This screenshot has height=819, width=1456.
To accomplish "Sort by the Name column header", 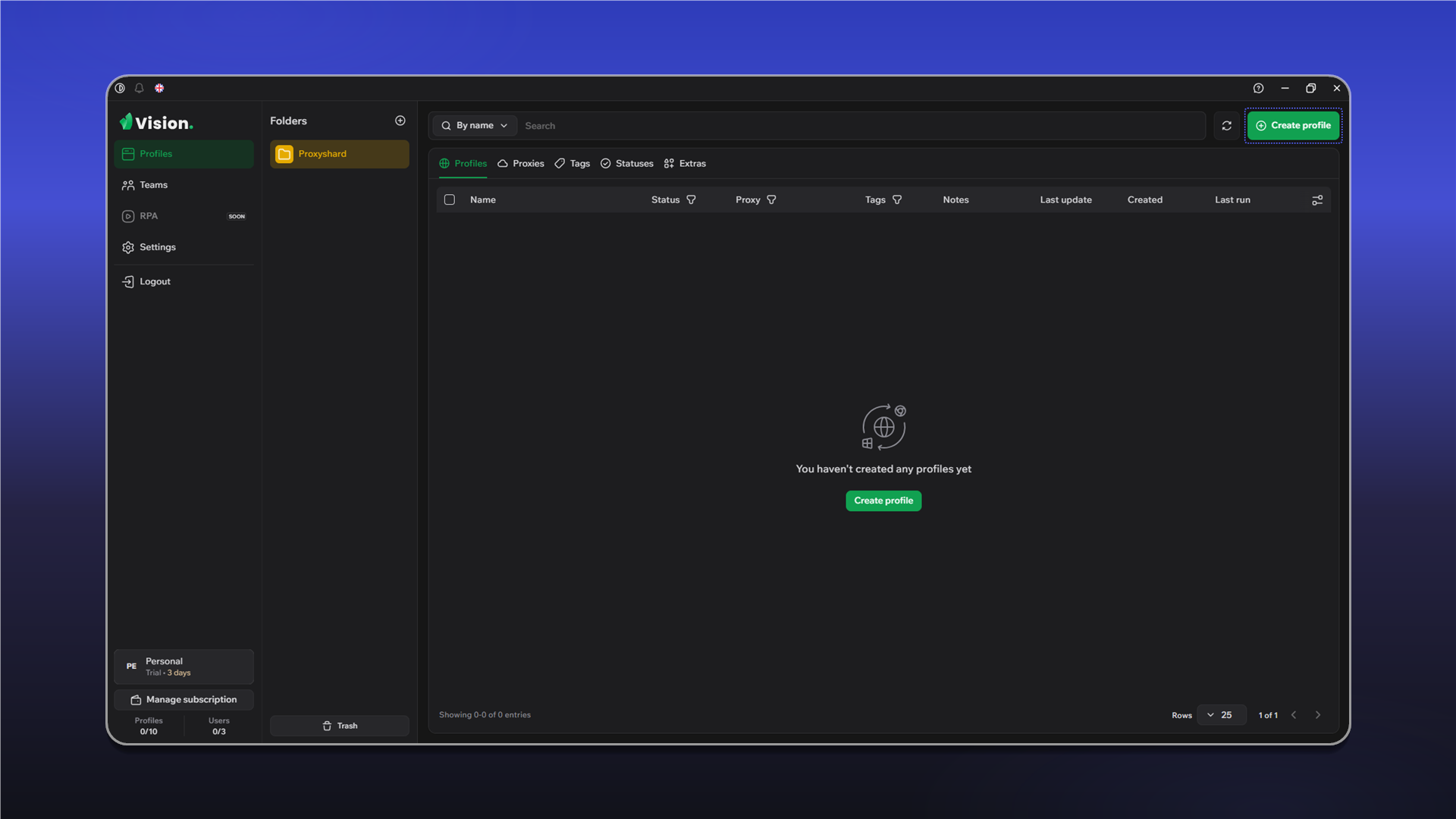I will (483, 200).
